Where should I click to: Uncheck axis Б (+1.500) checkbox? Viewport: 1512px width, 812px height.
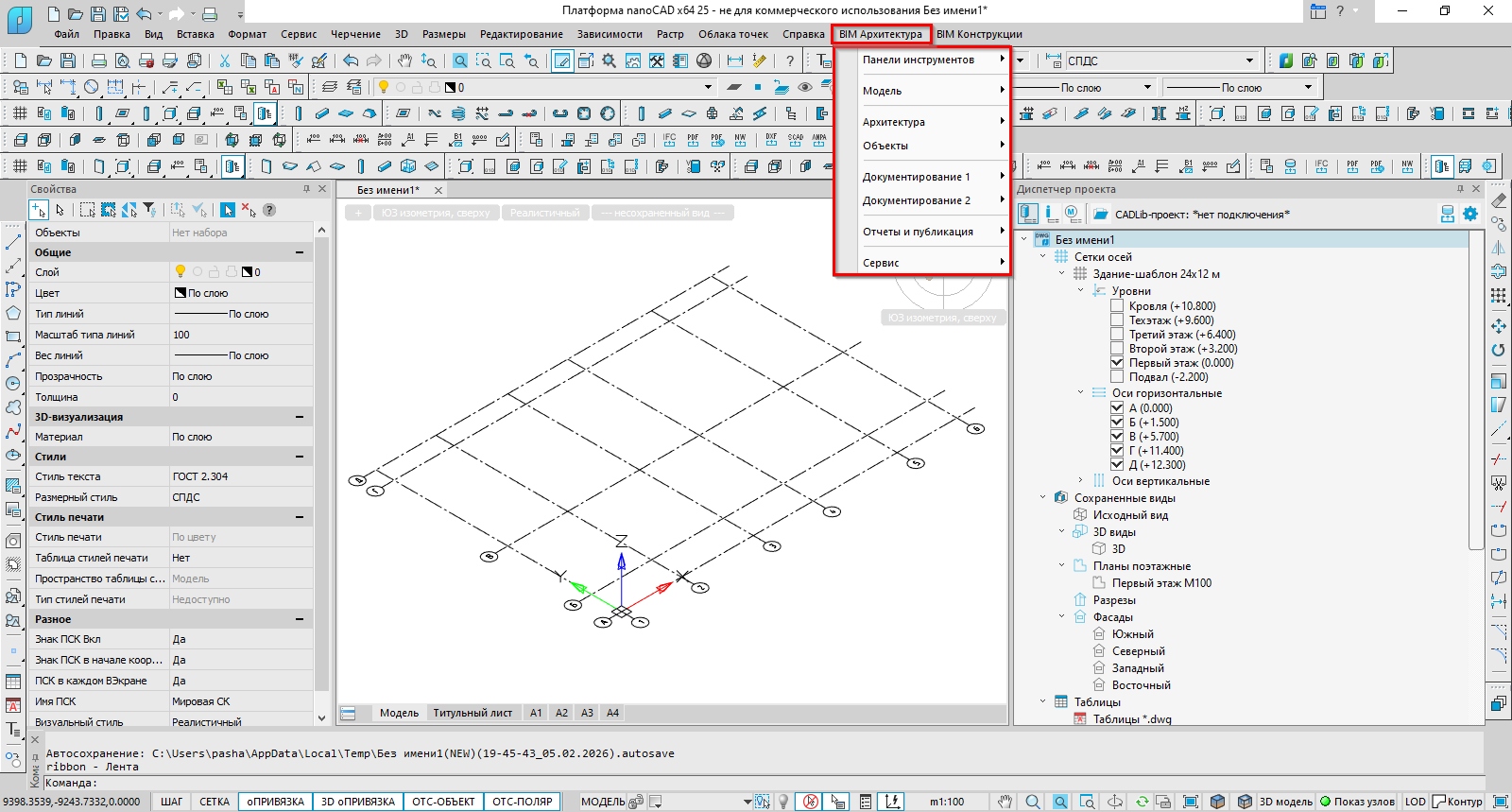point(1117,423)
